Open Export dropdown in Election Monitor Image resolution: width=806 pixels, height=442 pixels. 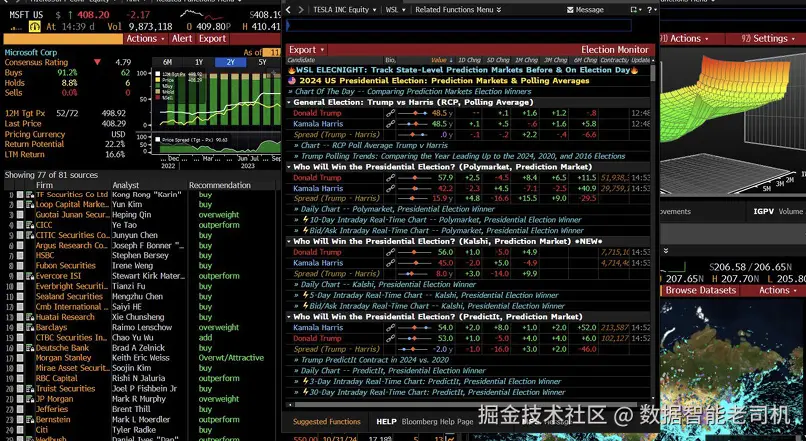(x=307, y=50)
